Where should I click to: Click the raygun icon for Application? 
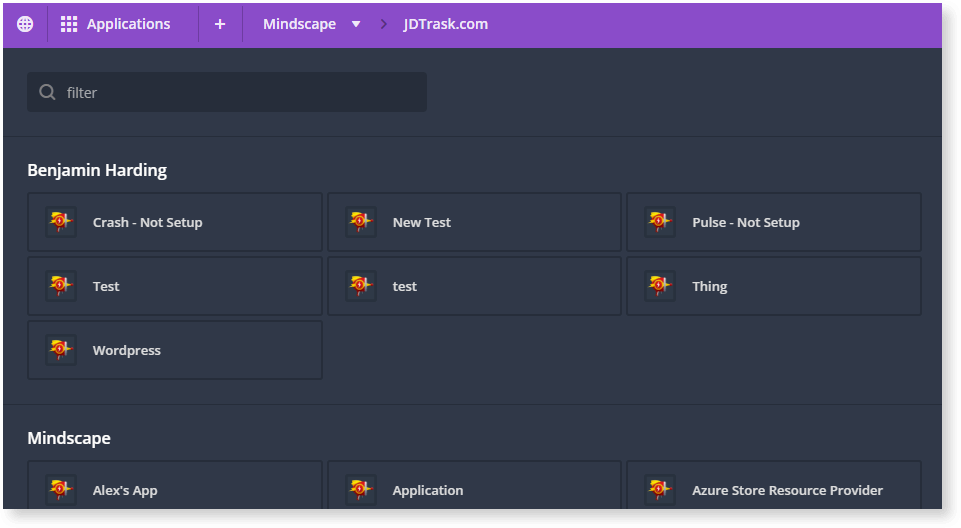[360, 490]
